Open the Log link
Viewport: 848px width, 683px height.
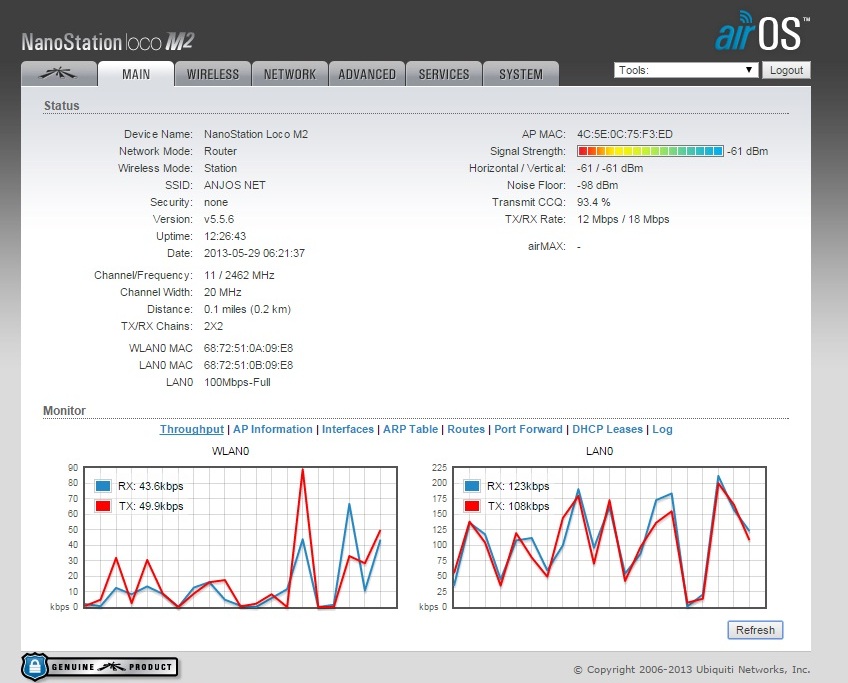pos(662,429)
